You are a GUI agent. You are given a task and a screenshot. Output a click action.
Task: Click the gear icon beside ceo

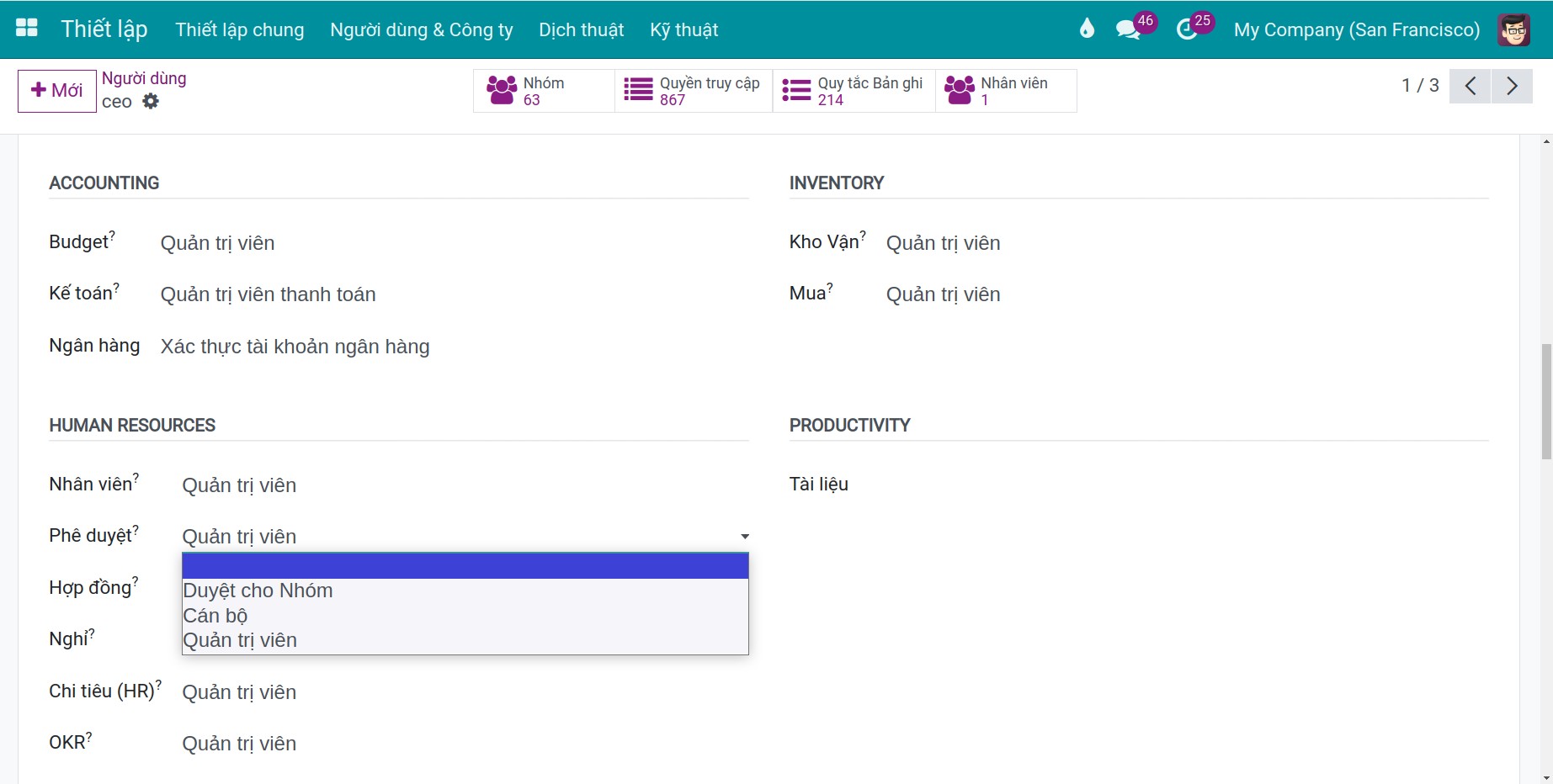151,102
